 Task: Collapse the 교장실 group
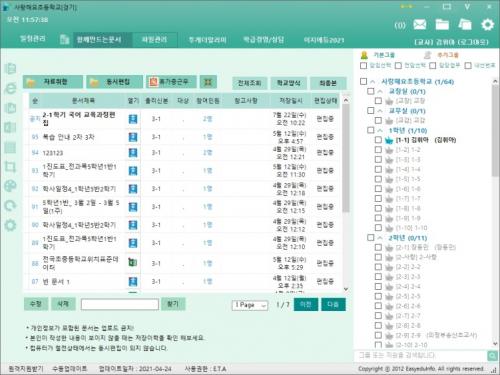coord(380,91)
